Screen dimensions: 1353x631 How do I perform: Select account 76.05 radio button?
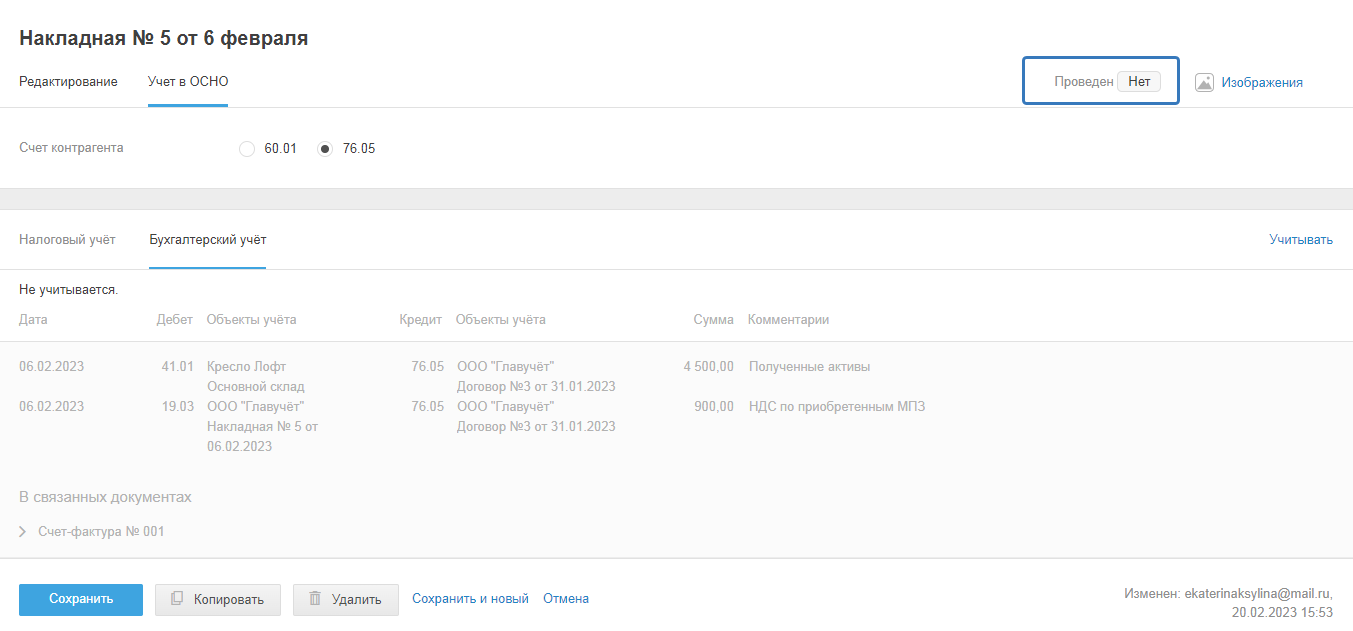[x=325, y=149]
